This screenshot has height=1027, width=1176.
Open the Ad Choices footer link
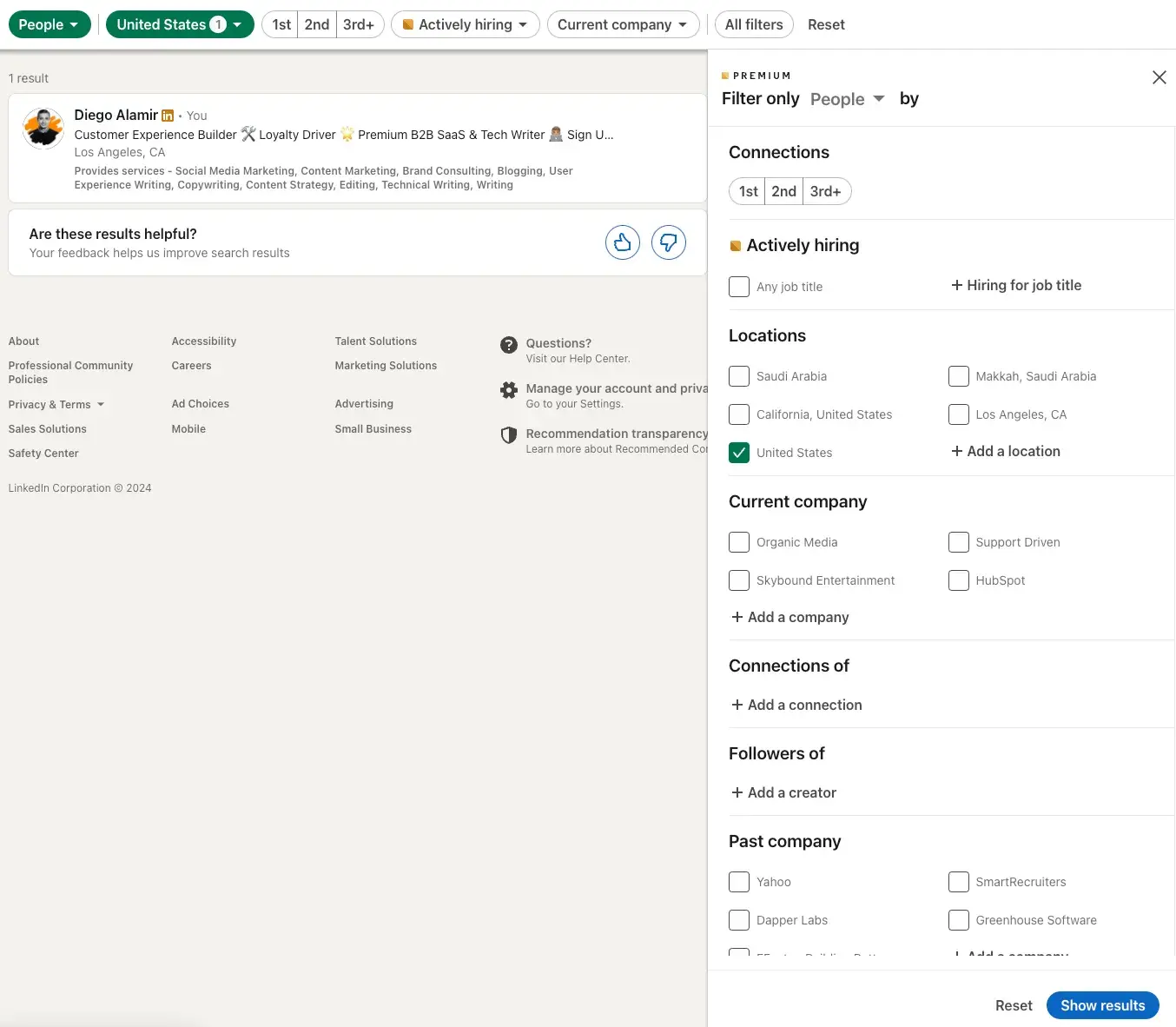point(201,404)
